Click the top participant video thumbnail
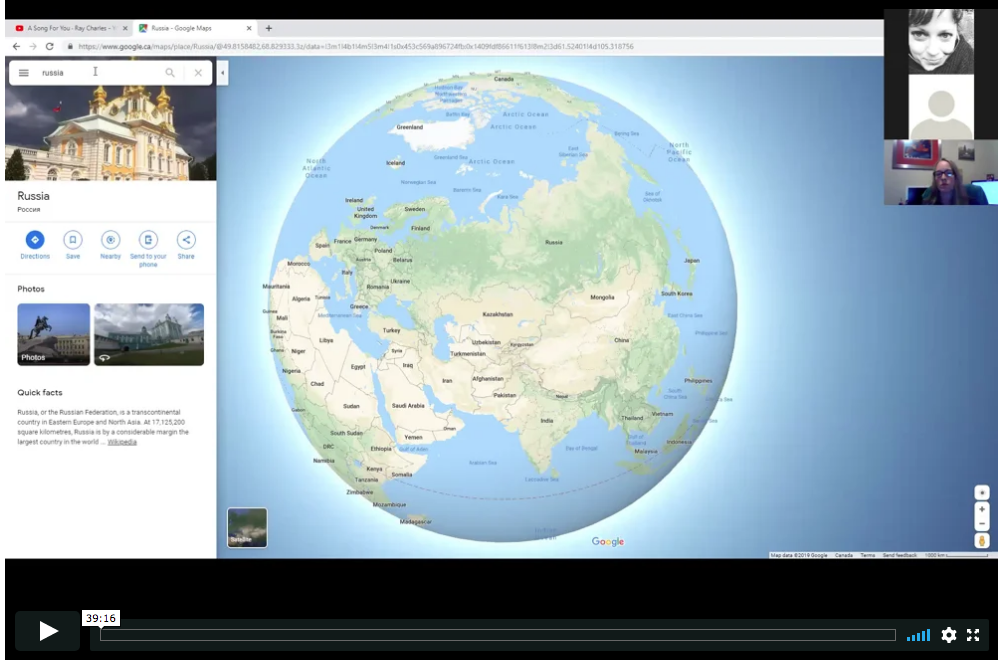 tap(941, 41)
